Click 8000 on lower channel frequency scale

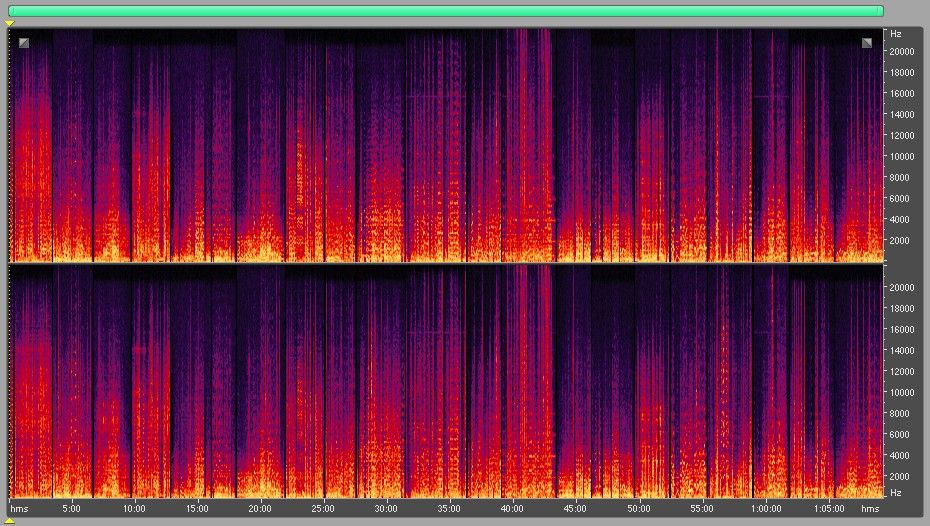(x=899, y=413)
